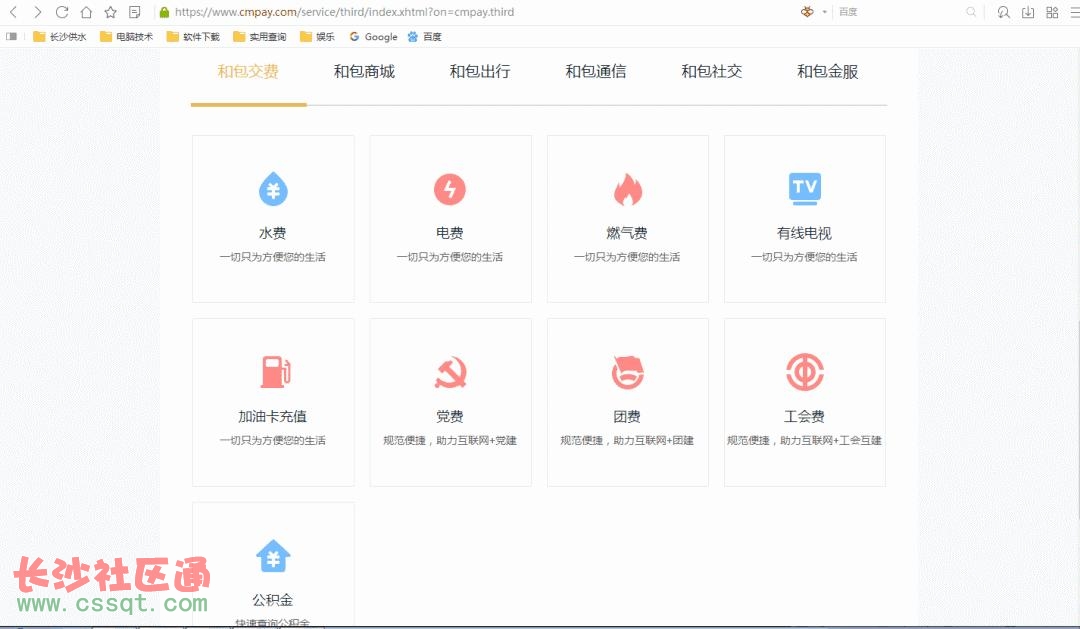Click the 百度 search input field
The width and height of the screenshot is (1080, 629).
pos(899,12)
